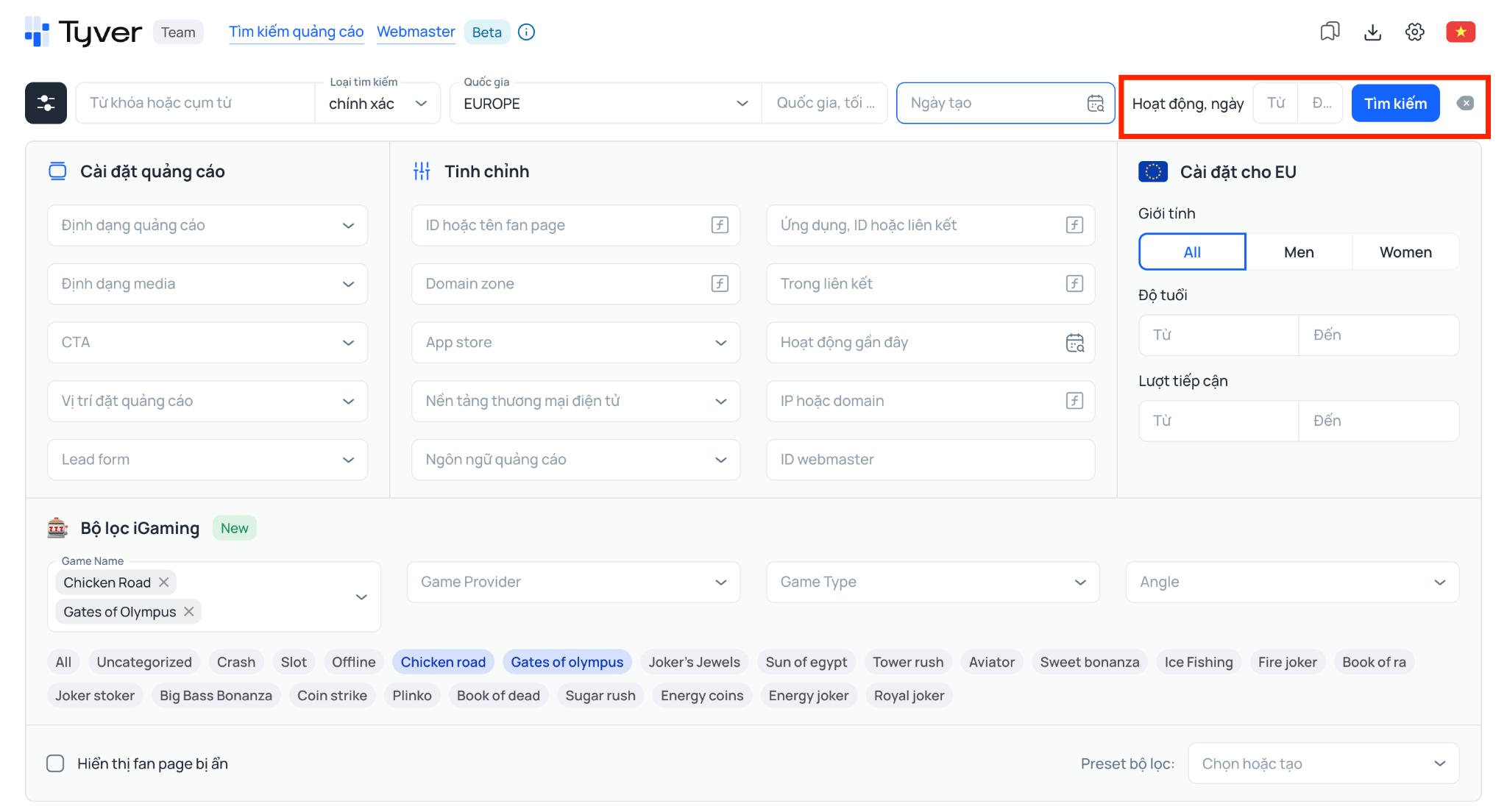Click the filter sliders icon button
The width and height of the screenshot is (1507, 812).
point(46,103)
